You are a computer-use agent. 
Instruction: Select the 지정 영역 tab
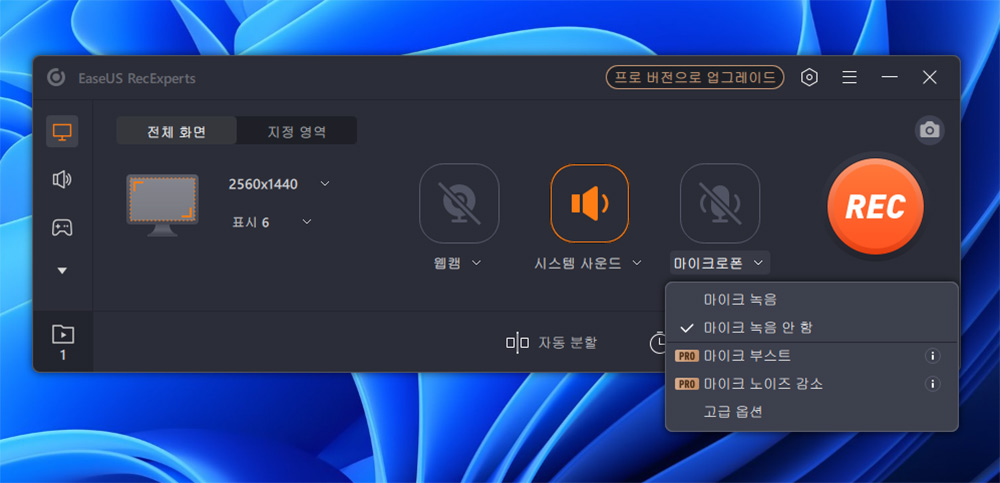coord(297,131)
